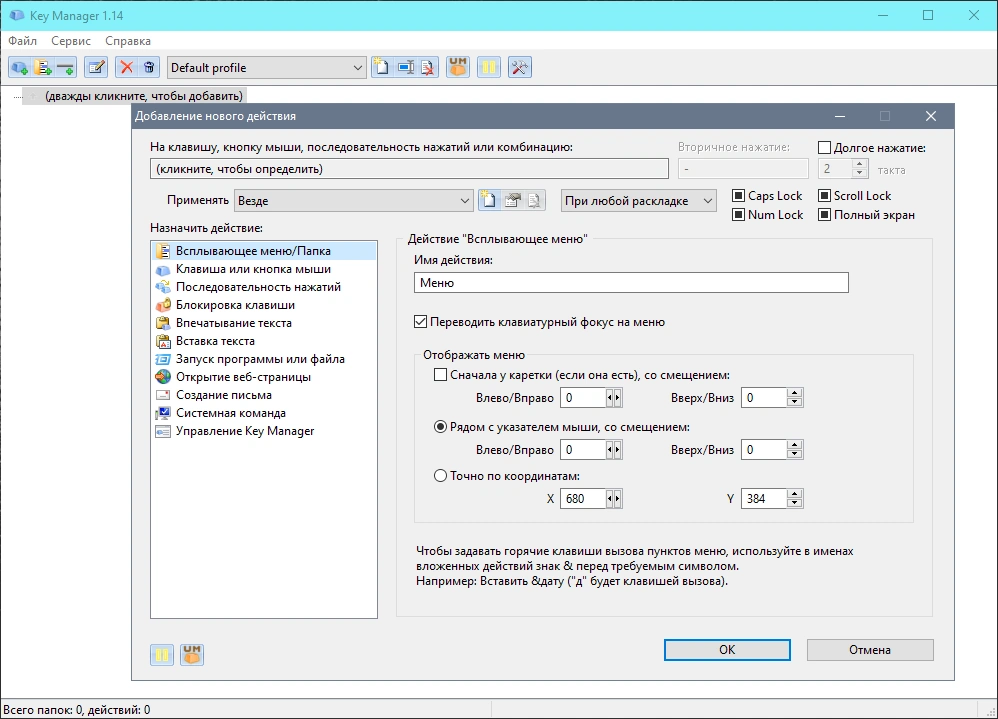Enable Сначала у каретки checkbox
The height and width of the screenshot is (719, 998).
(440, 375)
